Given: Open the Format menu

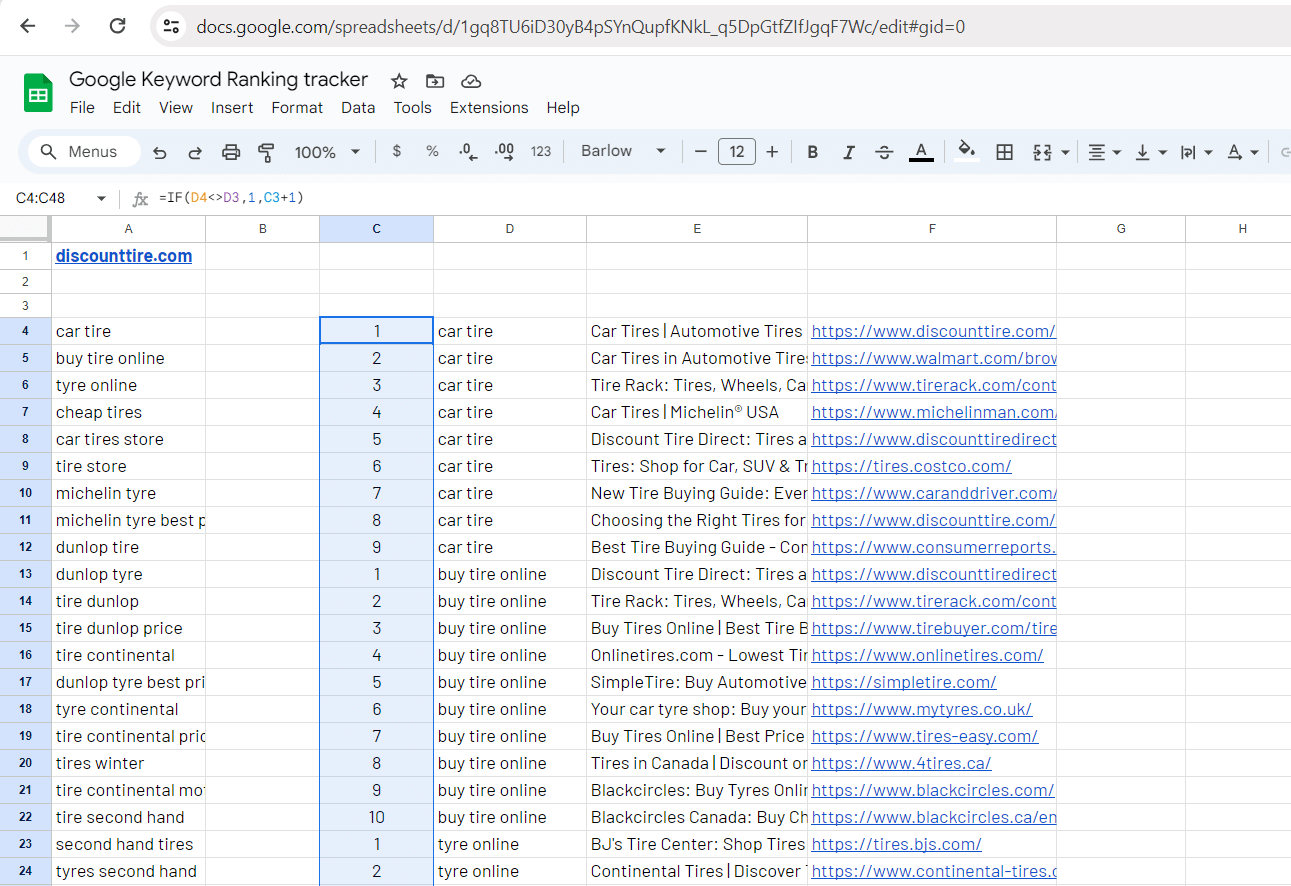Looking at the screenshot, I should pyautogui.click(x=297, y=108).
